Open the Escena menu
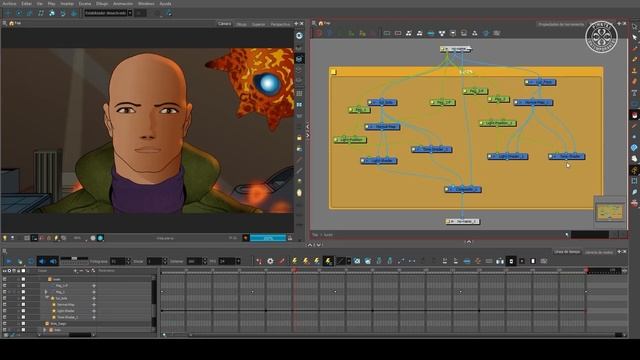The image size is (640, 360). click(85, 4)
